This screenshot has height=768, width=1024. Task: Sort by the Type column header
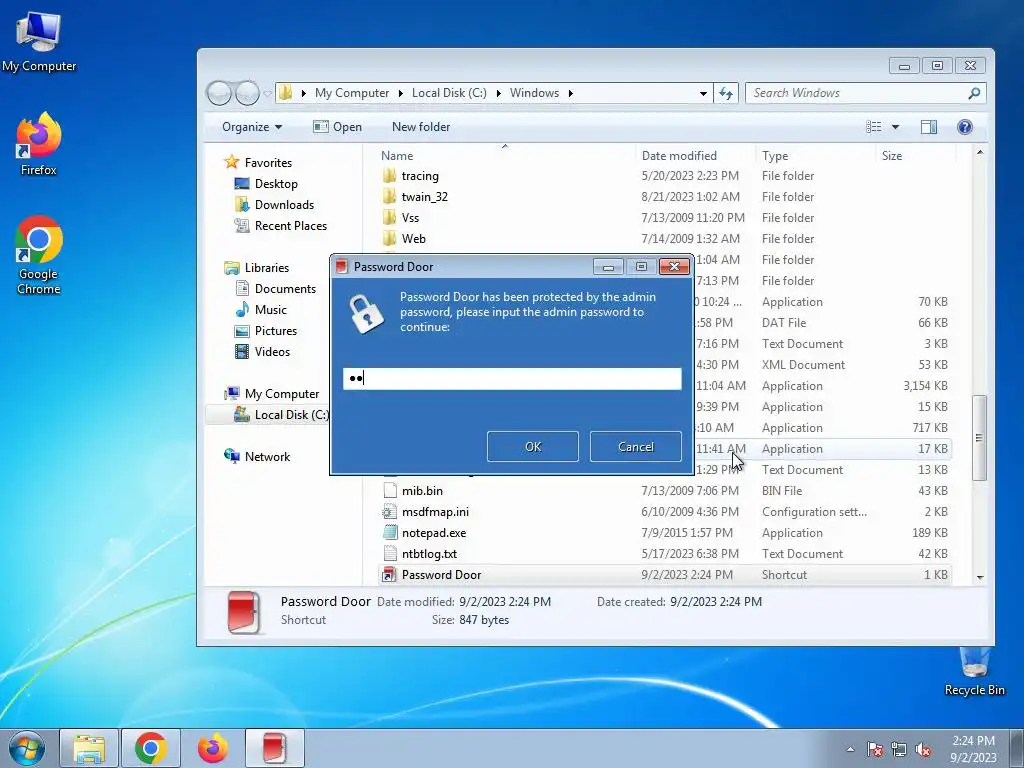pos(815,155)
